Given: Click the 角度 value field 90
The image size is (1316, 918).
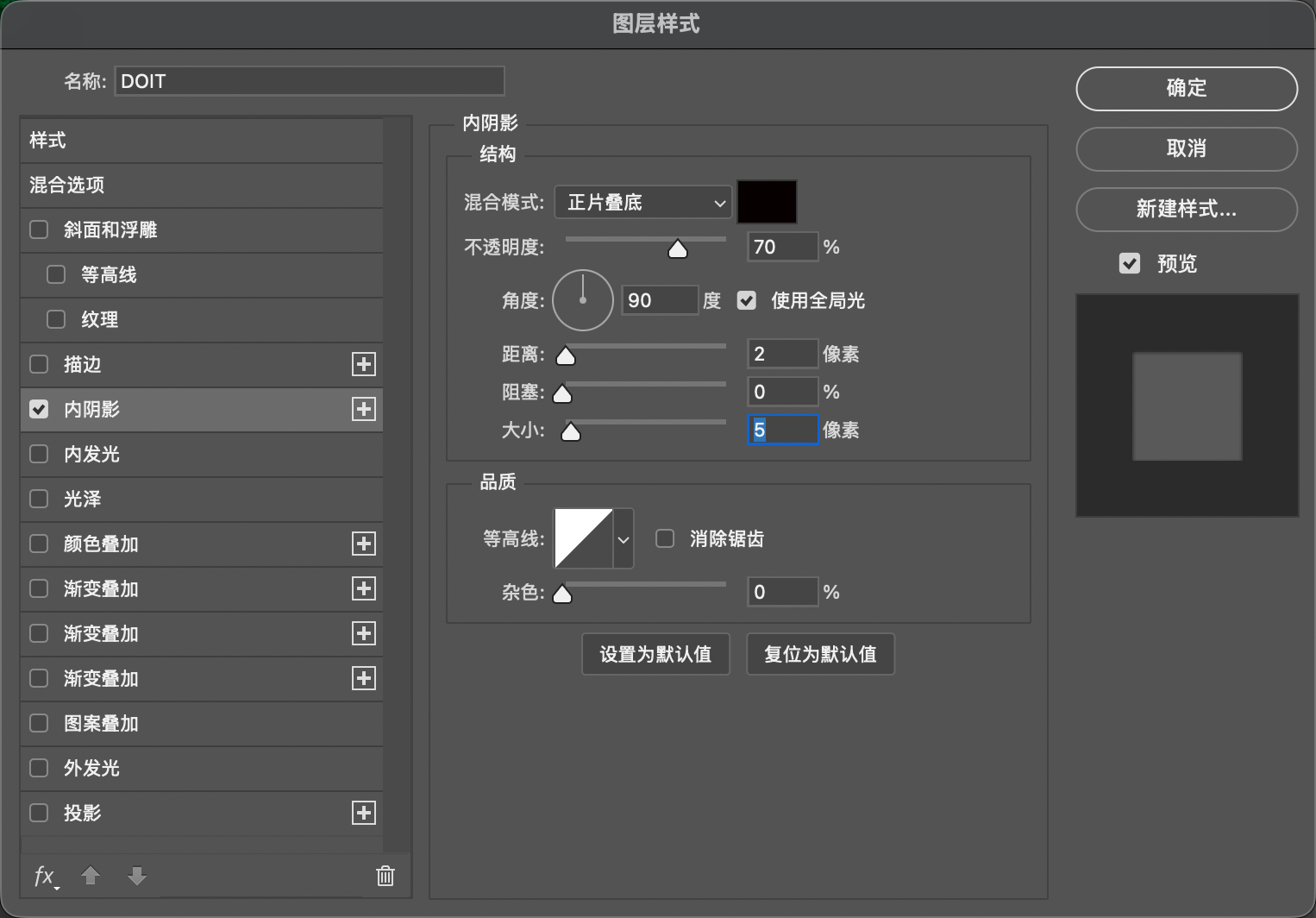Looking at the screenshot, I should tap(660, 300).
